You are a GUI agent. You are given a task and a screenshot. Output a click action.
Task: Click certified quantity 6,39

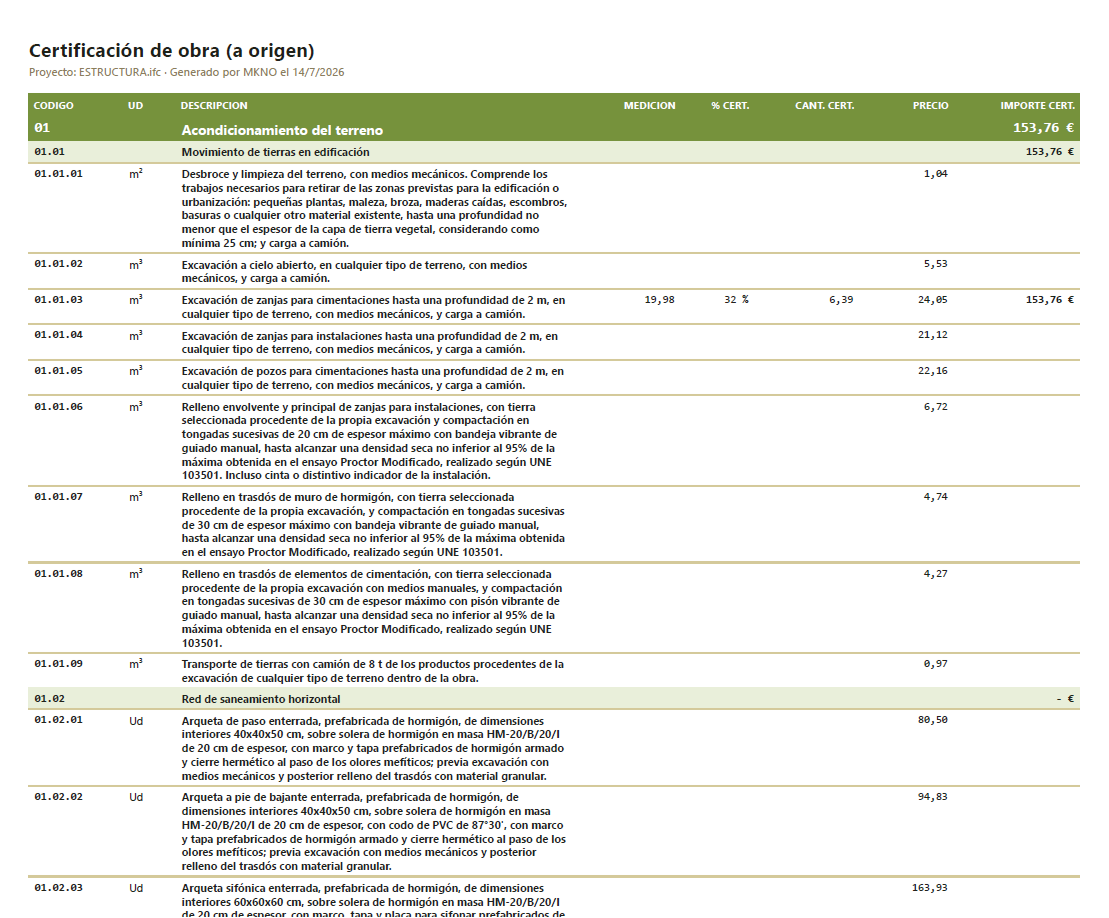coord(841,300)
